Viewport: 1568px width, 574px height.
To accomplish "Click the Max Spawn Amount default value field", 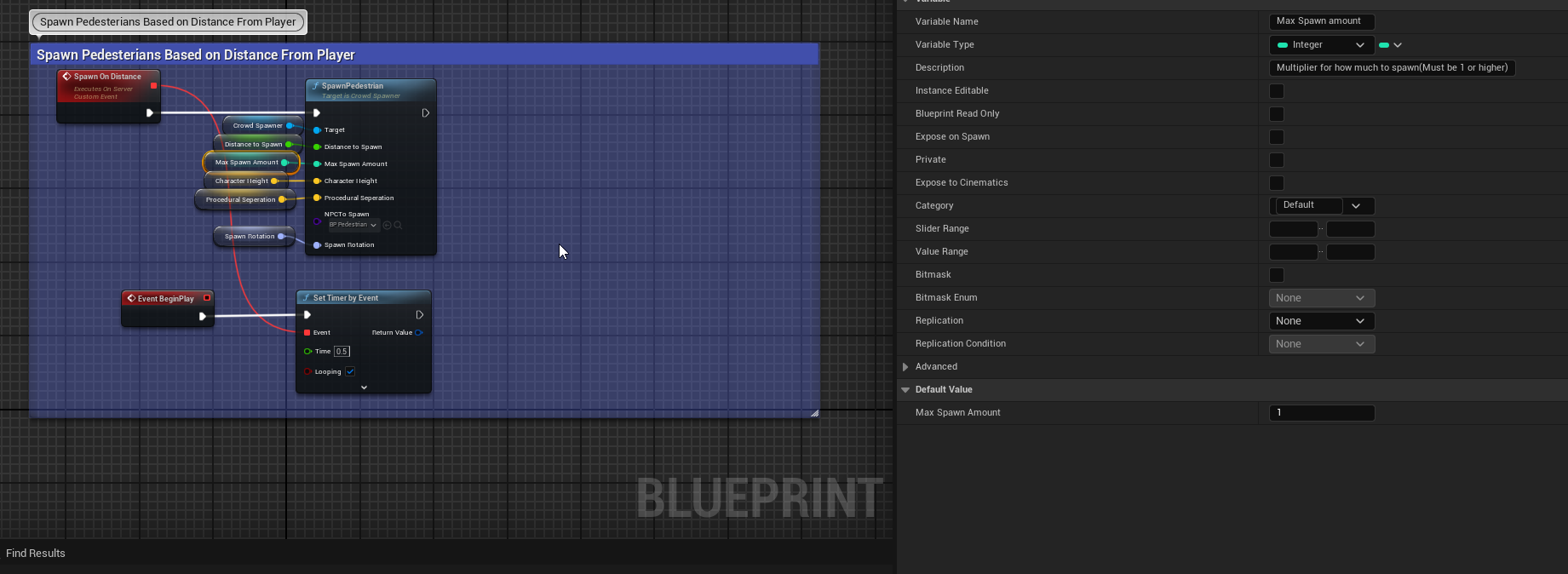I will [x=1321, y=413].
